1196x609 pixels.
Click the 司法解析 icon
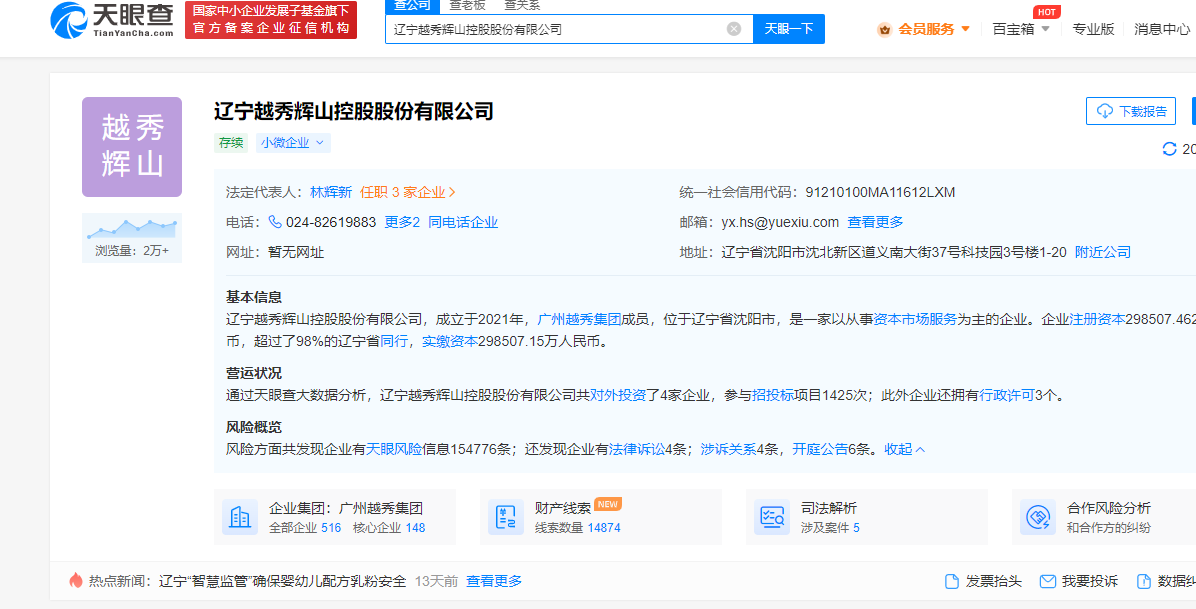773,517
